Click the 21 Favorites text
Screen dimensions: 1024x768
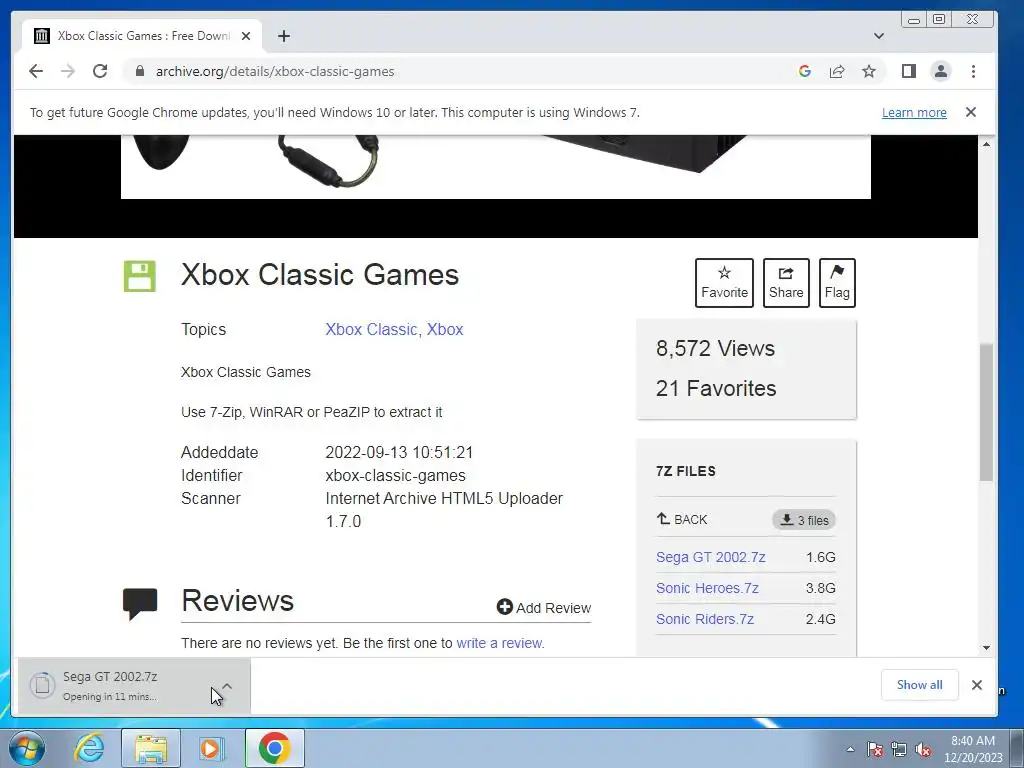click(716, 389)
